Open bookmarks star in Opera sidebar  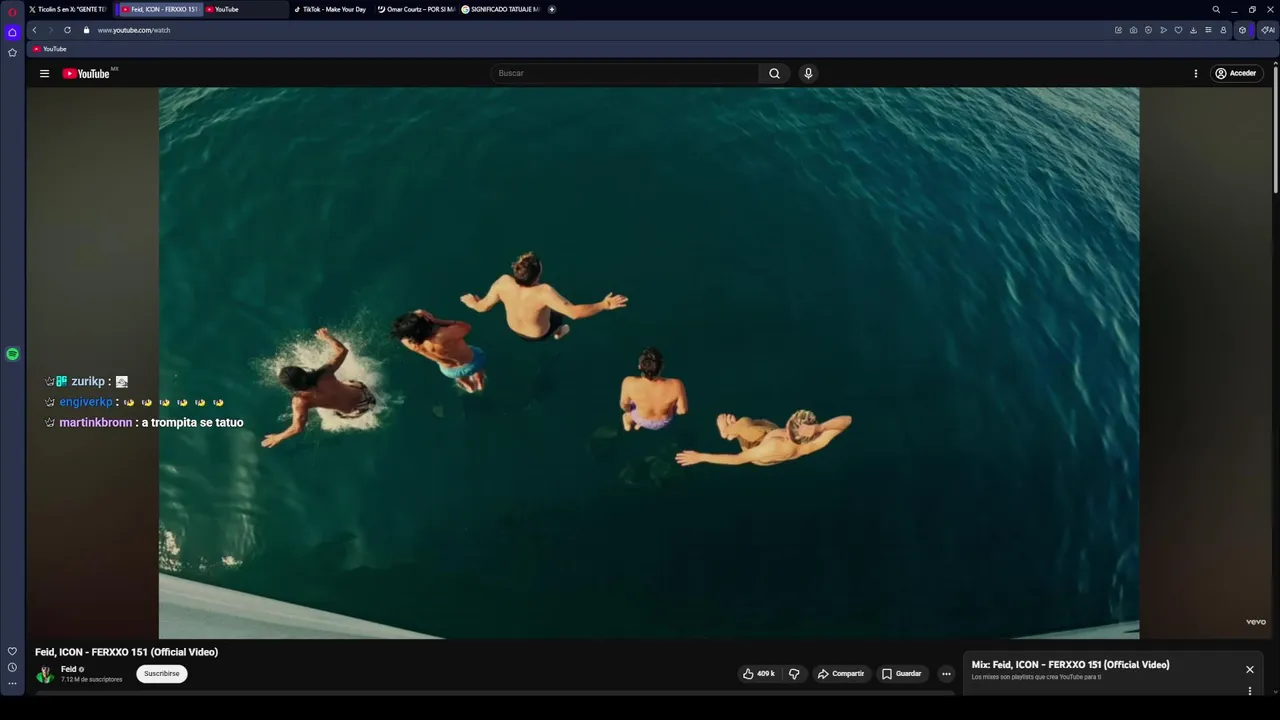click(12, 52)
